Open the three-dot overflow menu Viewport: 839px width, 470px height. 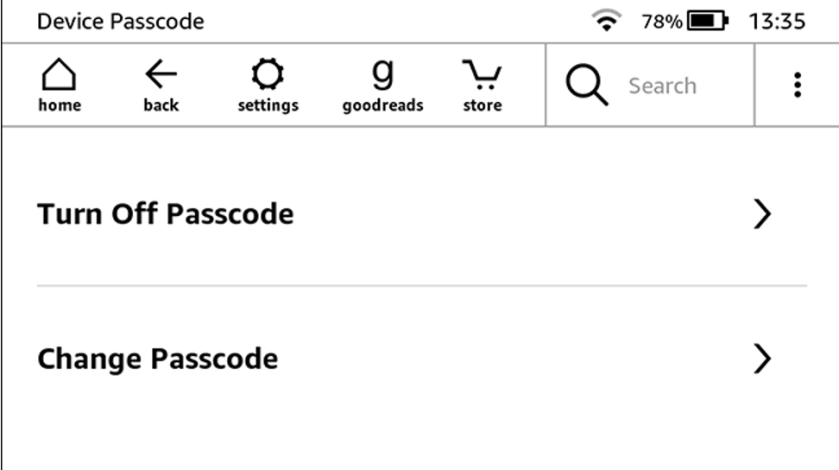[x=796, y=86]
